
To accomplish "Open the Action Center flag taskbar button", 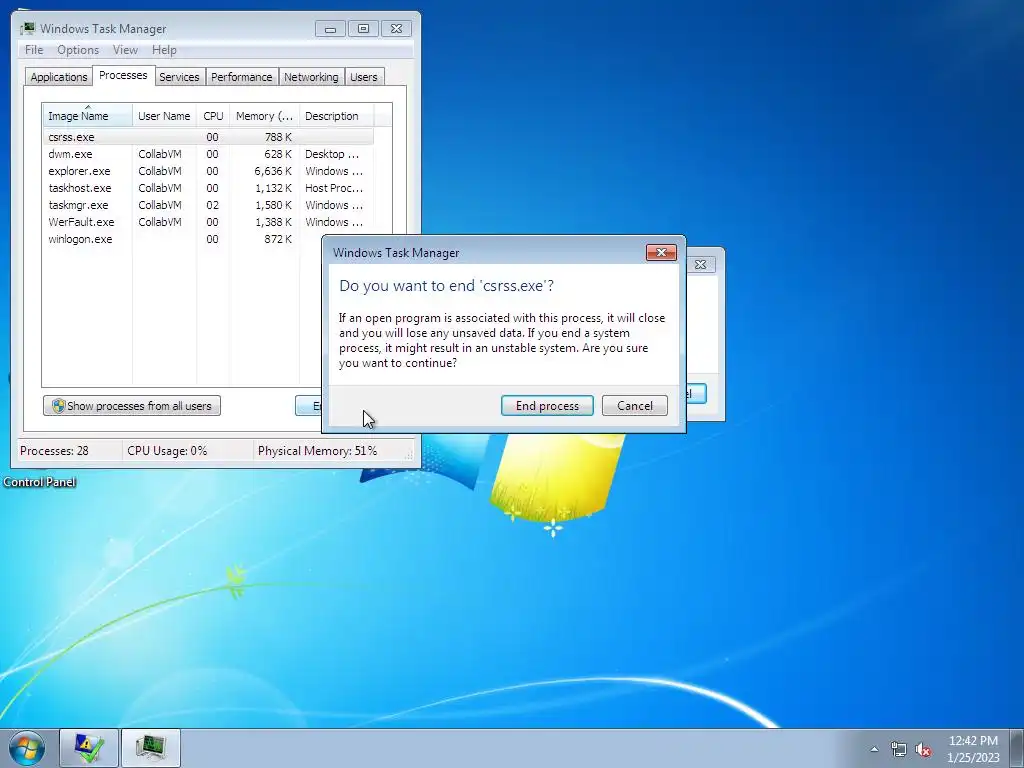I will click(89, 748).
